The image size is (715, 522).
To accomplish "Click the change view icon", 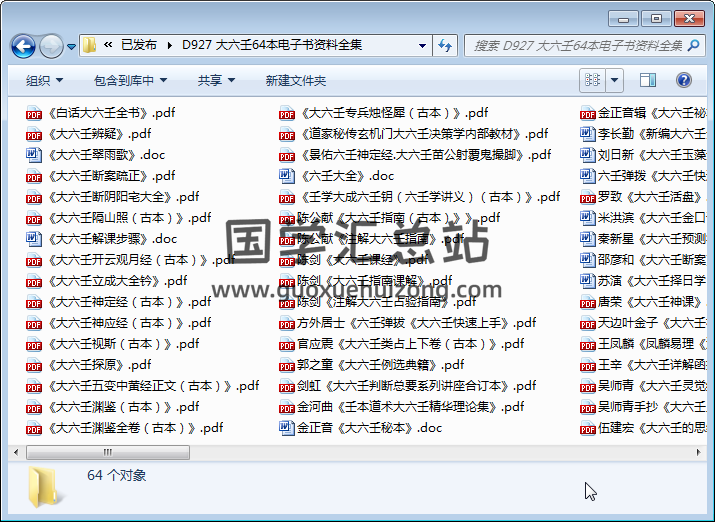I will click(593, 80).
